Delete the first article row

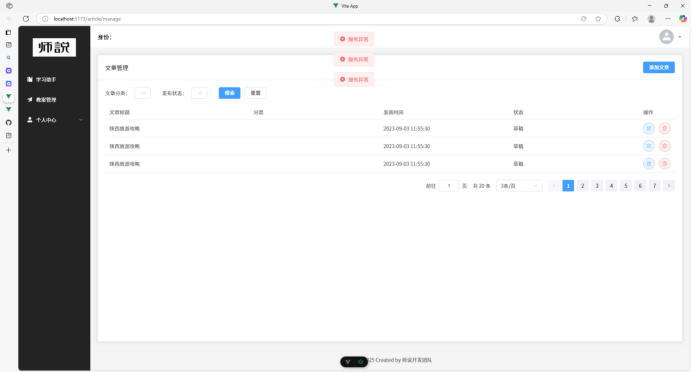click(x=664, y=128)
